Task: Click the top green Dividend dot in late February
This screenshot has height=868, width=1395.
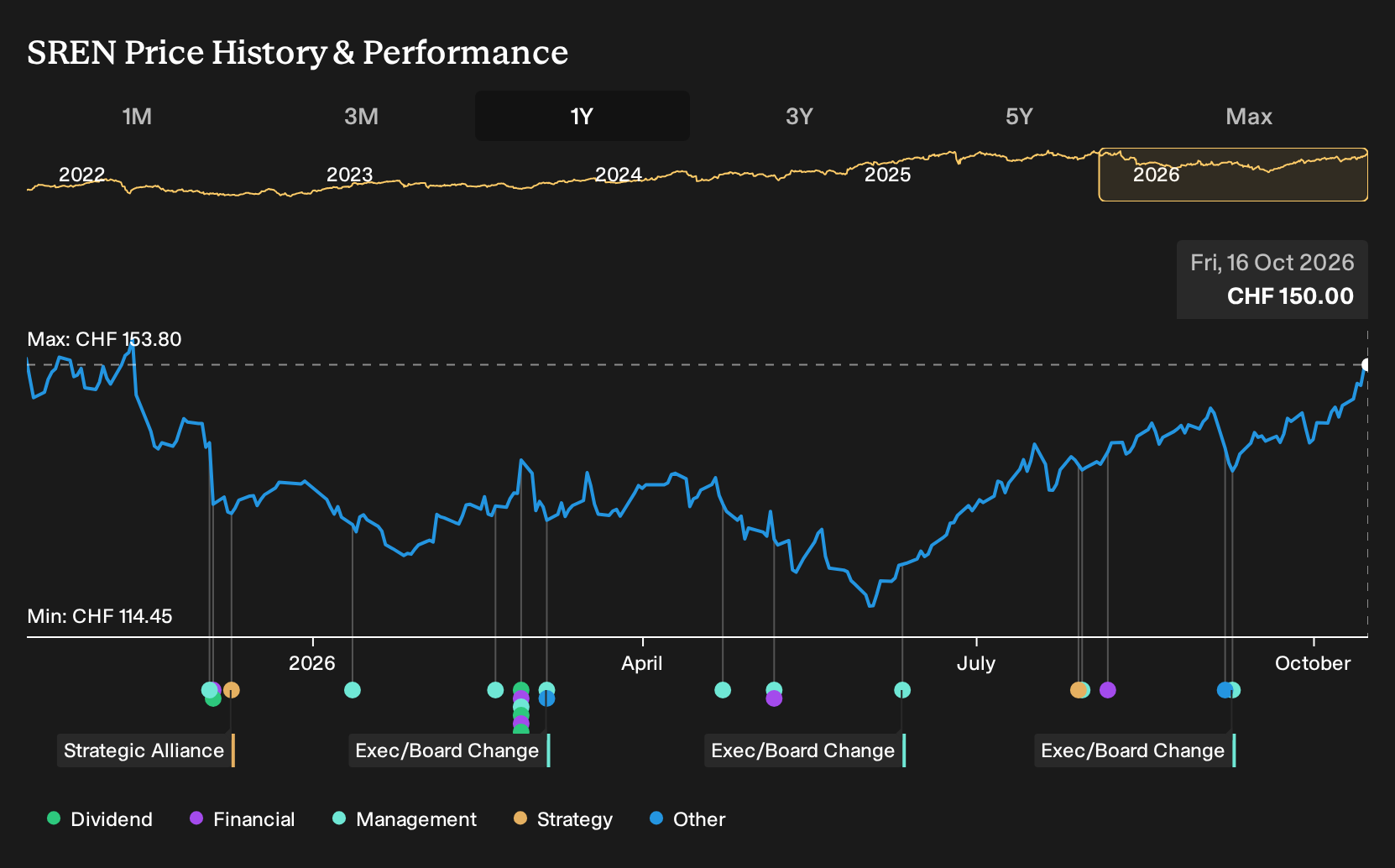Action: tap(521, 690)
